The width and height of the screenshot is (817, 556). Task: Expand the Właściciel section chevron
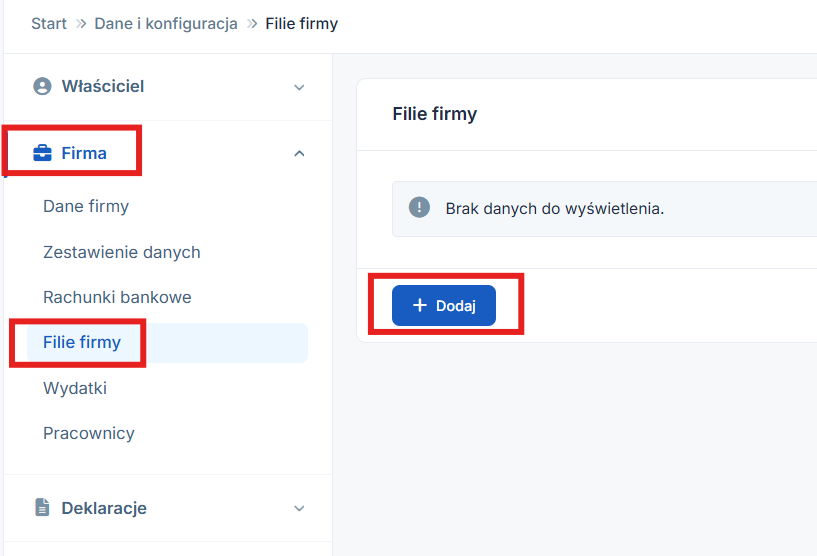tap(299, 87)
